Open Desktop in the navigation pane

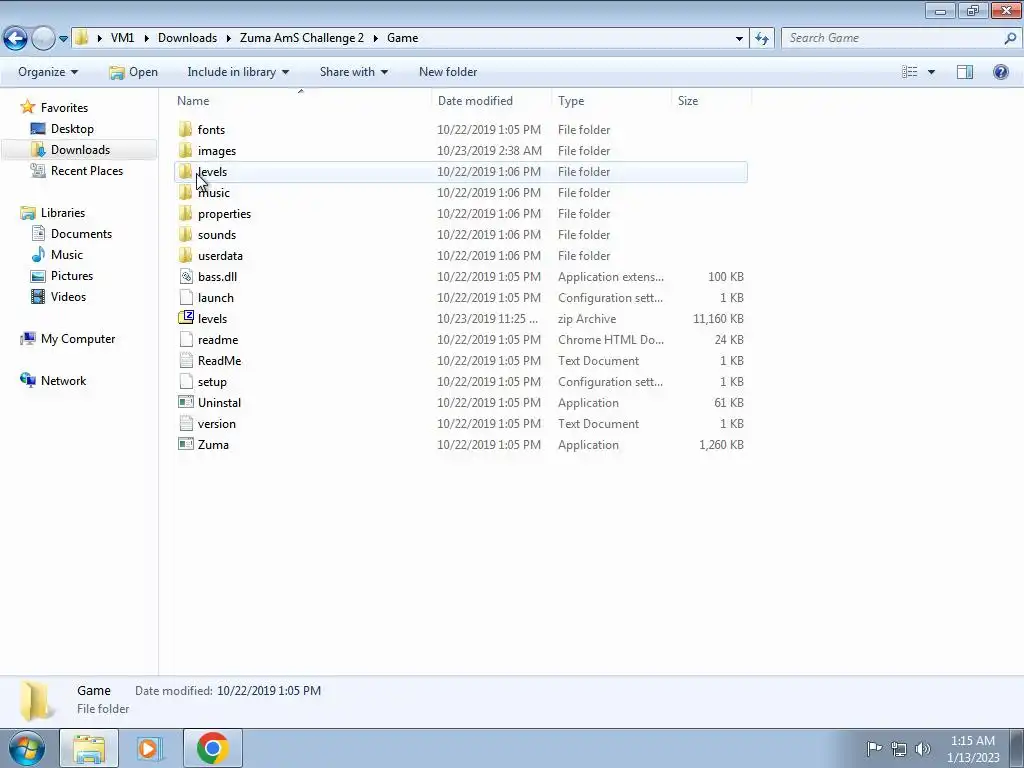point(72,129)
